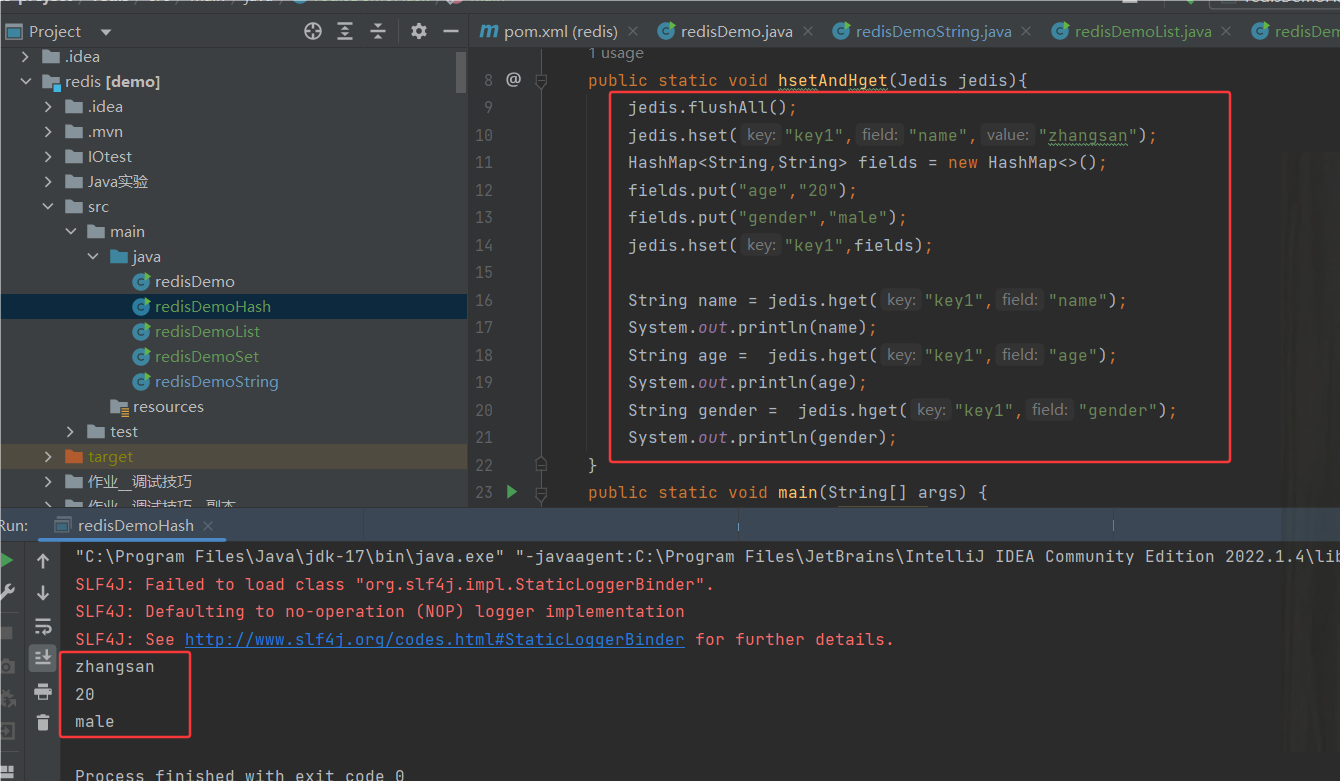Image resolution: width=1340 pixels, height=781 pixels.
Task: Fold hsetAndHget method at line 8 marker
Action: pos(541,80)
